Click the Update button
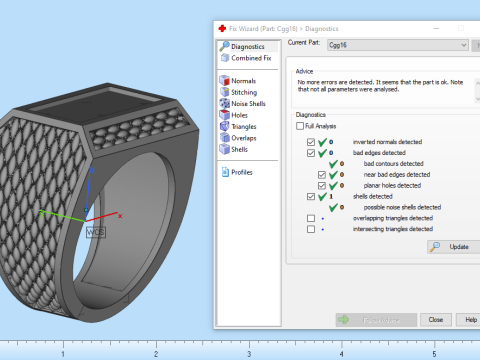The height and width of the screenshot is (360, 480). tap(454, 247)
